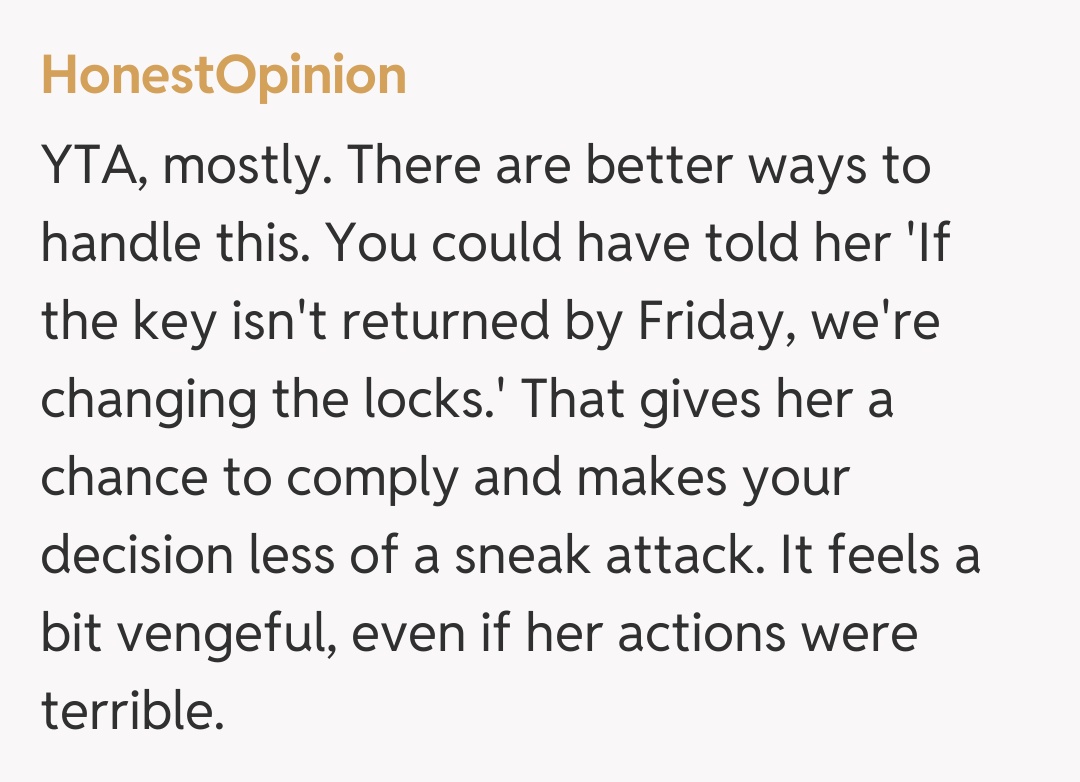This screenshot has height=782, width=1080.
Task: Open the HonestOpinion user profile
Action: tap(224, 76)
